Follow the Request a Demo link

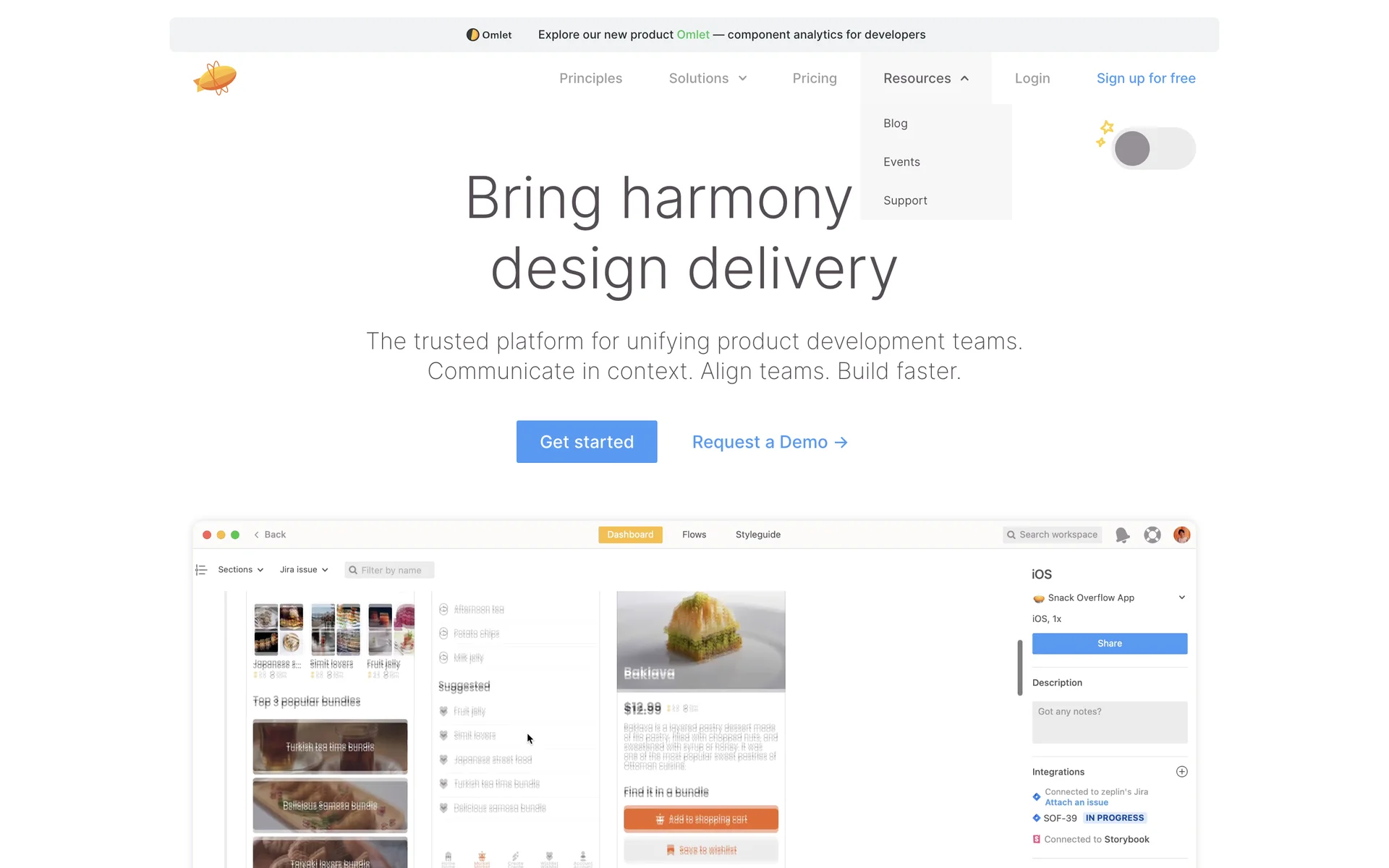(x=770, y=442)
